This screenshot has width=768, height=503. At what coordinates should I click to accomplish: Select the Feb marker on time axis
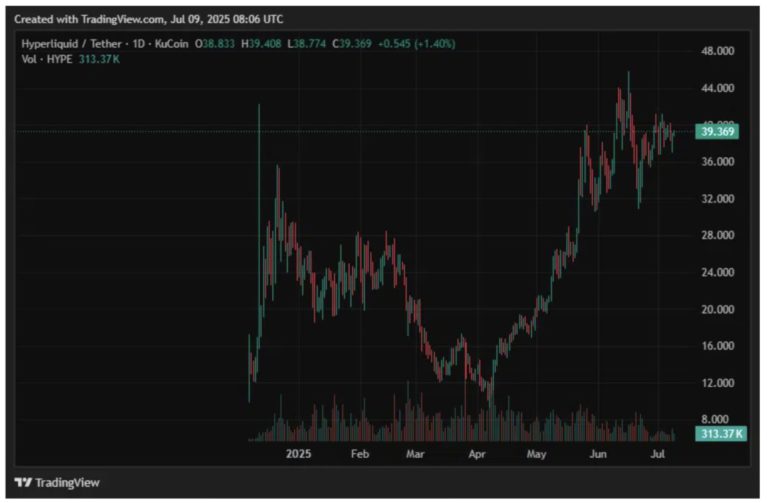(x=360, y=454)
